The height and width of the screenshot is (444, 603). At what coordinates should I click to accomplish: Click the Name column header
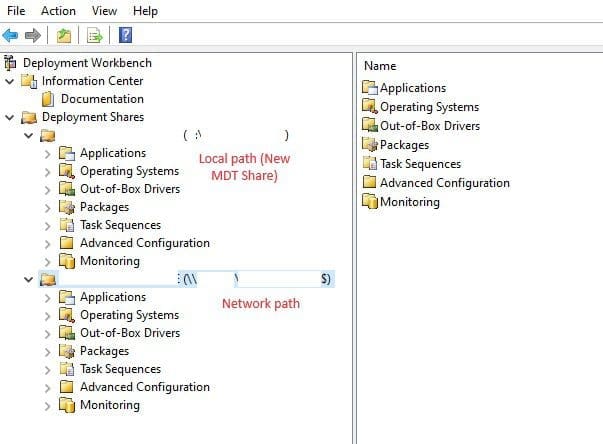point(380,66)
